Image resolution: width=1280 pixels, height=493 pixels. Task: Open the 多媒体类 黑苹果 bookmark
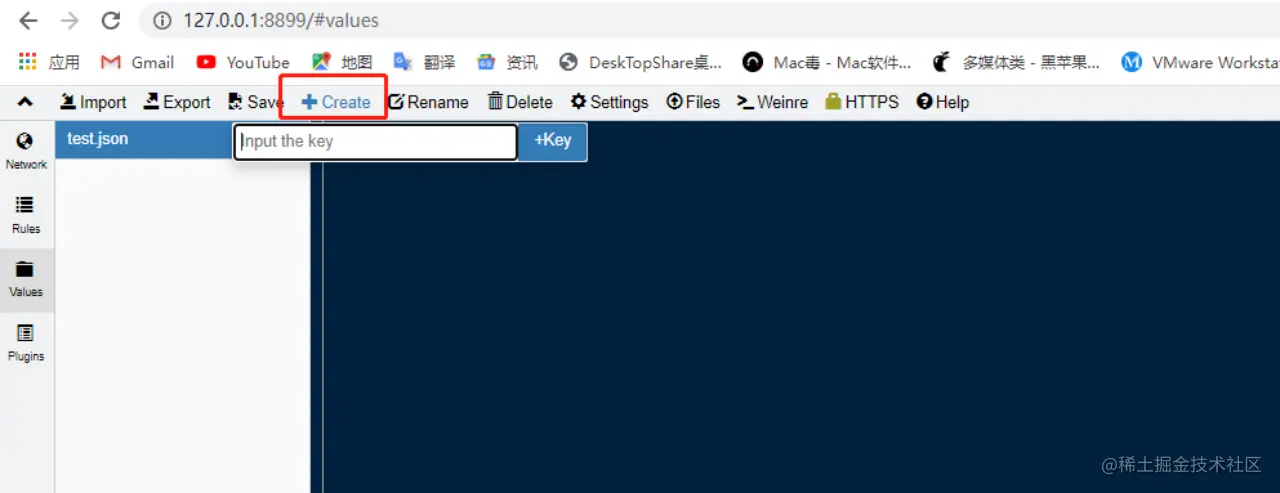1016,62
